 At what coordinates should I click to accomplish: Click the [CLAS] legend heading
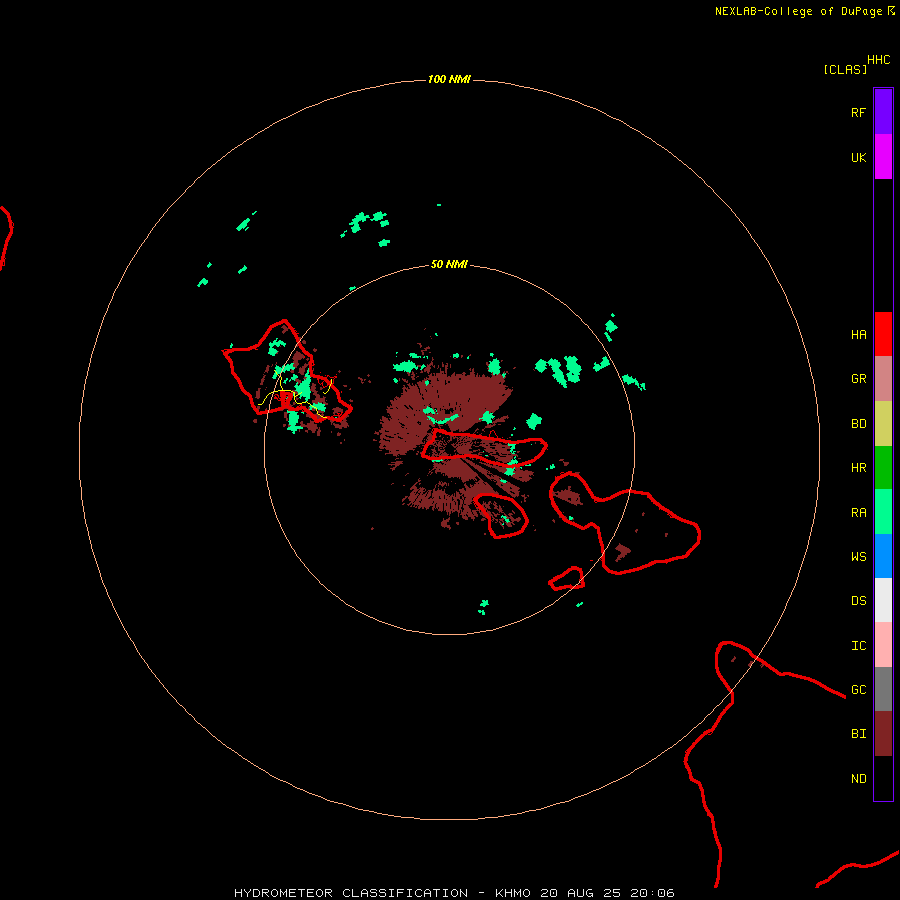pos(845,69)
